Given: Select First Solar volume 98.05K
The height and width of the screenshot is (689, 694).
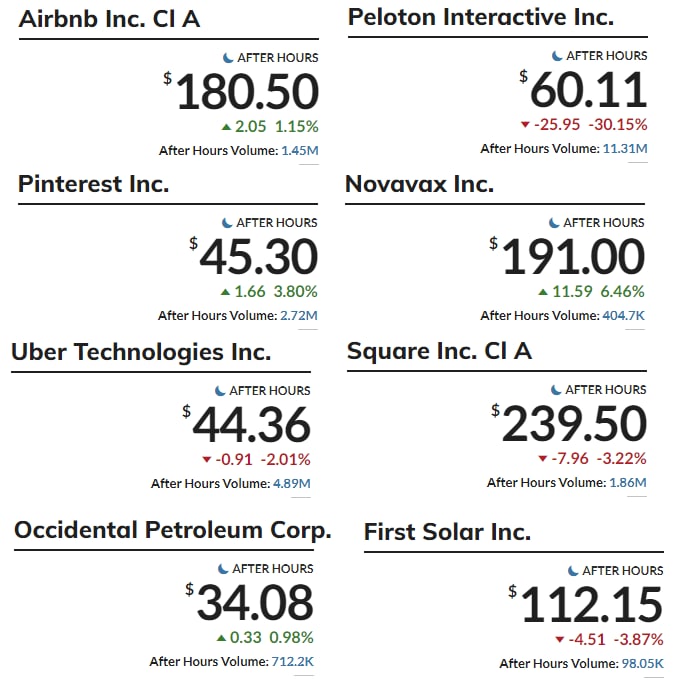Looking at the screenshot, I should pyautogui.click(x=643, y=664).
